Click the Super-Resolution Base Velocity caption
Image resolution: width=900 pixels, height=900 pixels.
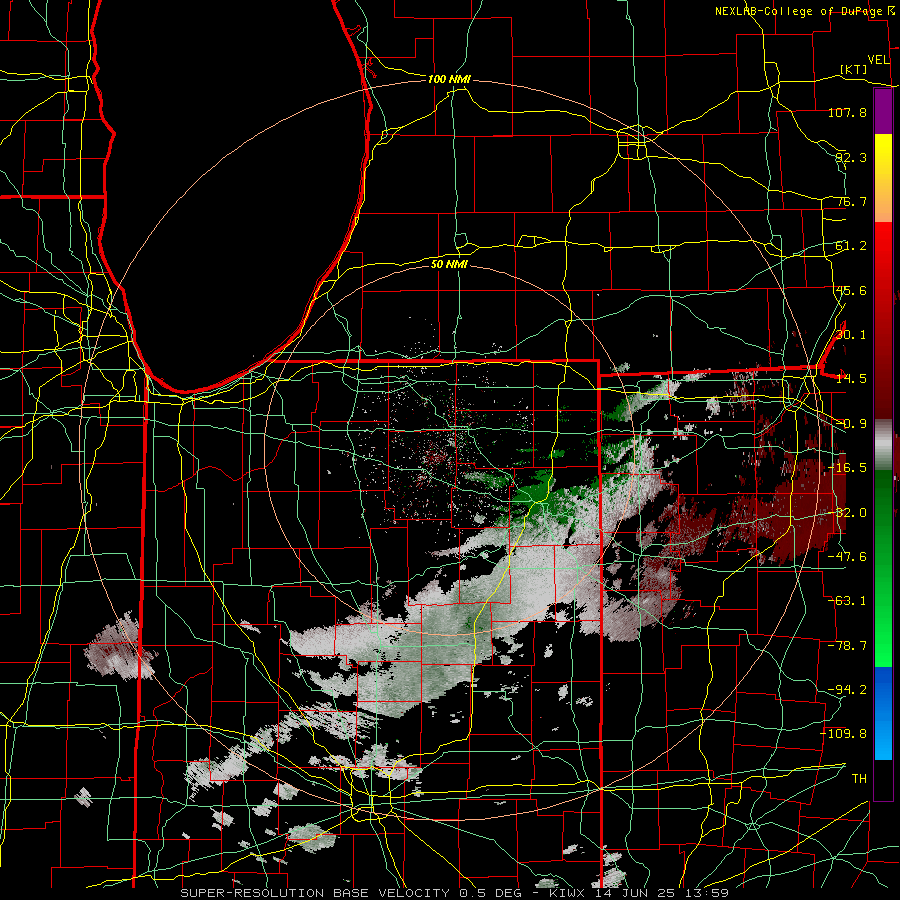(455, 893)
